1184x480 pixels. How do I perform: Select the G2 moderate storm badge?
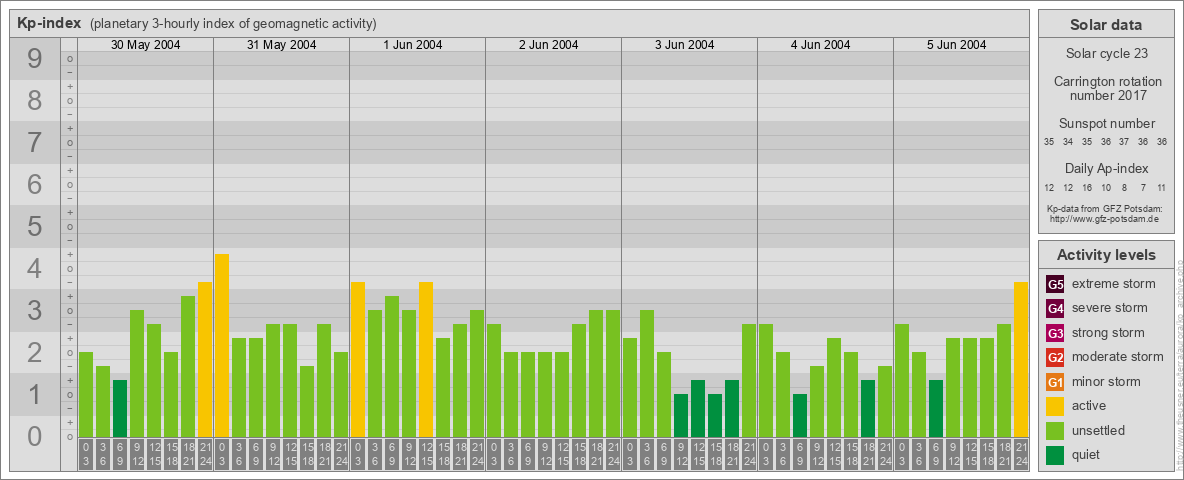tap(1055, 357)
